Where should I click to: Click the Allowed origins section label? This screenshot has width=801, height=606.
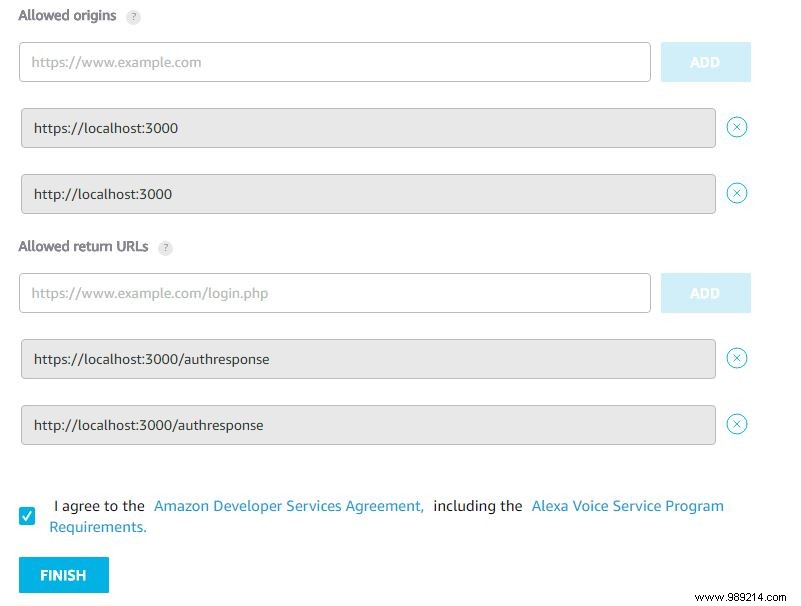67,16
